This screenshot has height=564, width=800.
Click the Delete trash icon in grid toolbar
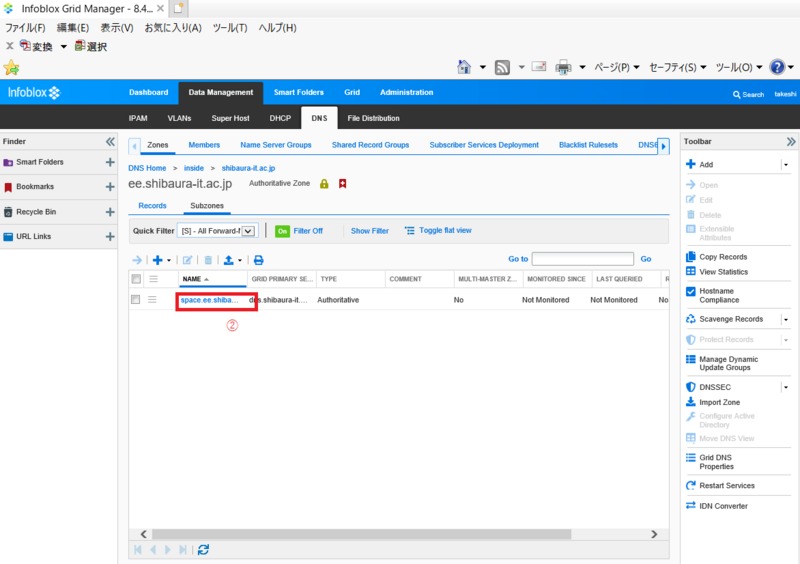[208, 260]
